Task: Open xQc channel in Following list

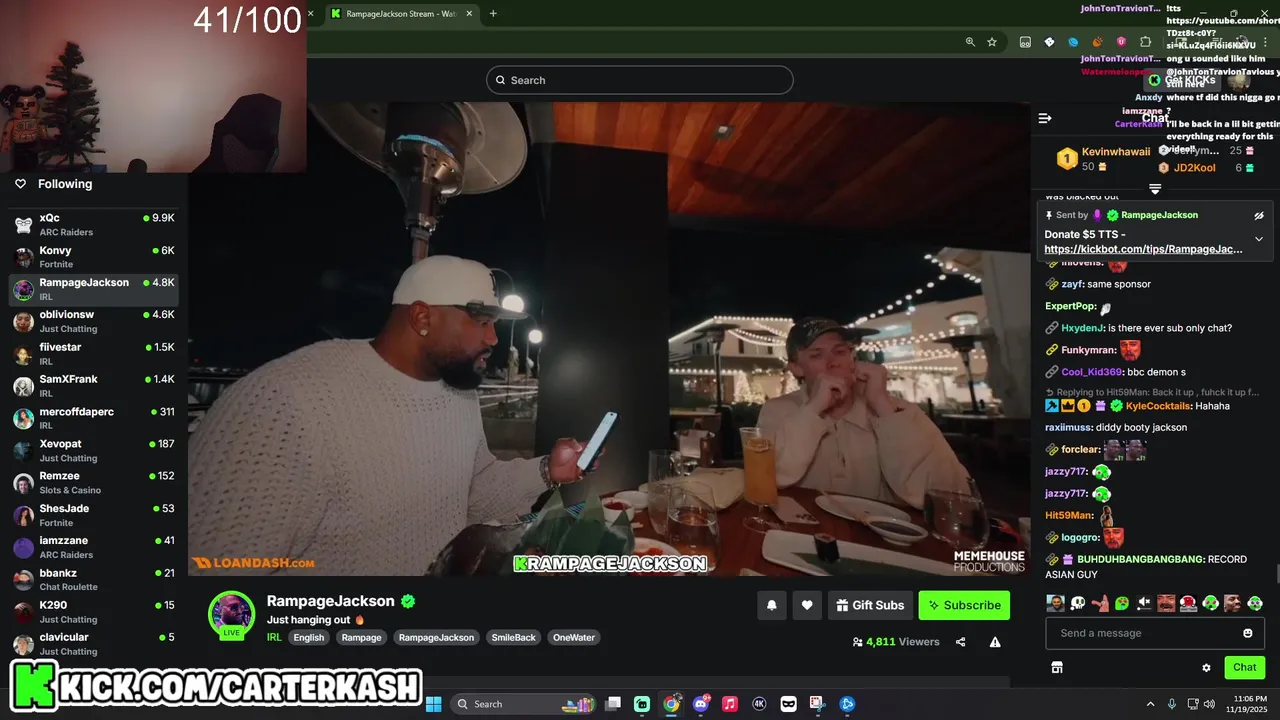Action: [94, 224]
